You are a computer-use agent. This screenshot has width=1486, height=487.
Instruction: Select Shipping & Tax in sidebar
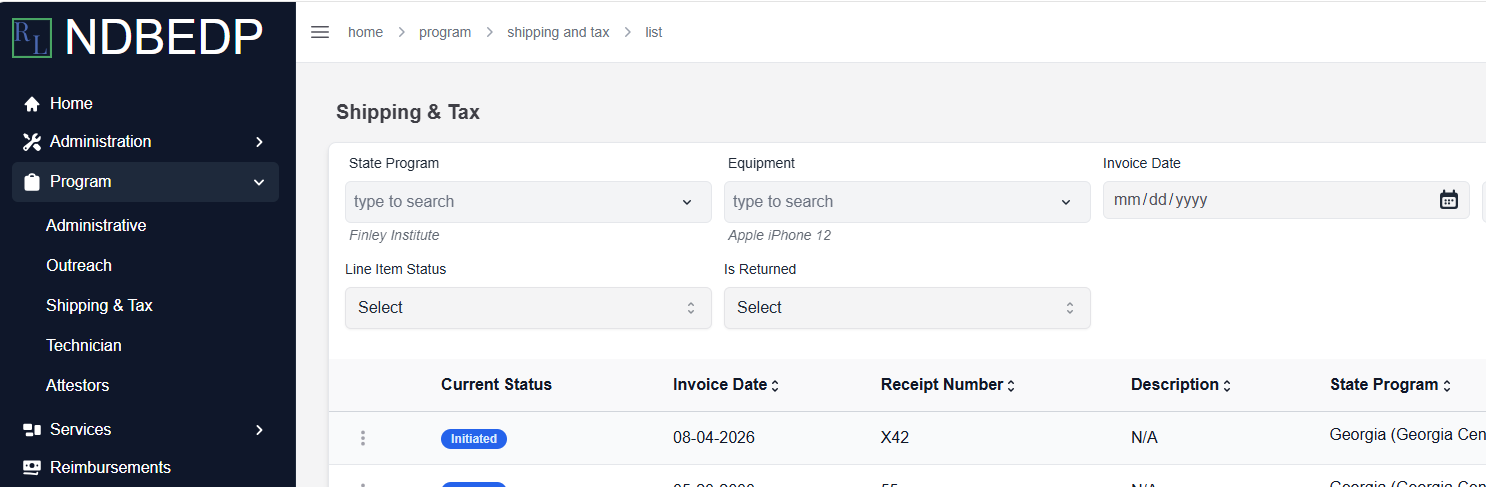click(99, 306)
